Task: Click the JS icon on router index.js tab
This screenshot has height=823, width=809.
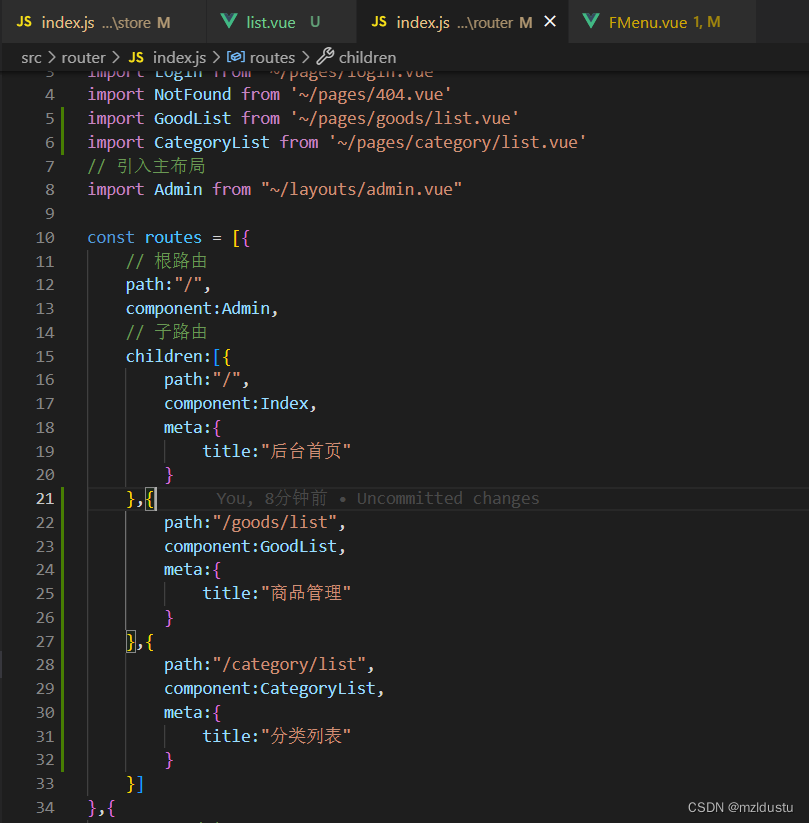Action: 379,22
